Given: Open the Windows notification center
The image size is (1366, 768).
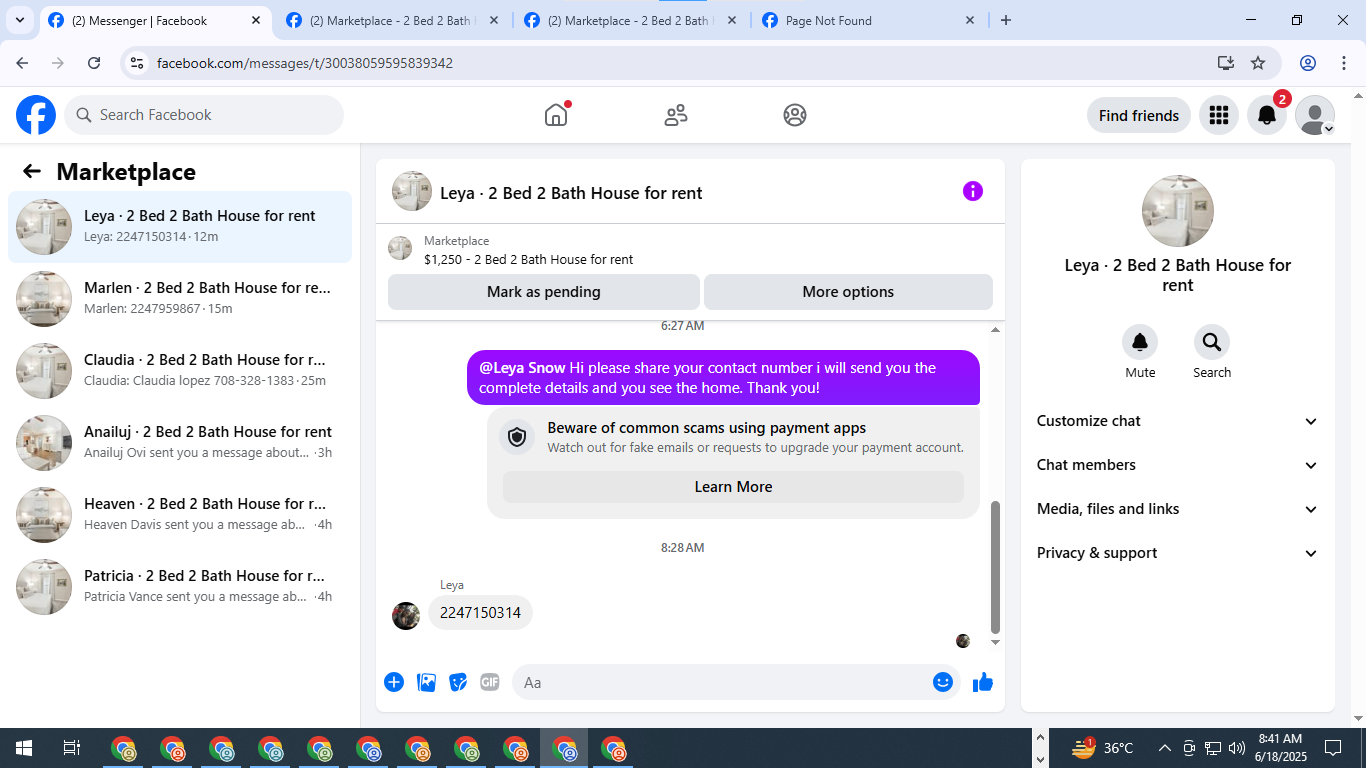Looking at the screenshot, I should [1333, 748].
